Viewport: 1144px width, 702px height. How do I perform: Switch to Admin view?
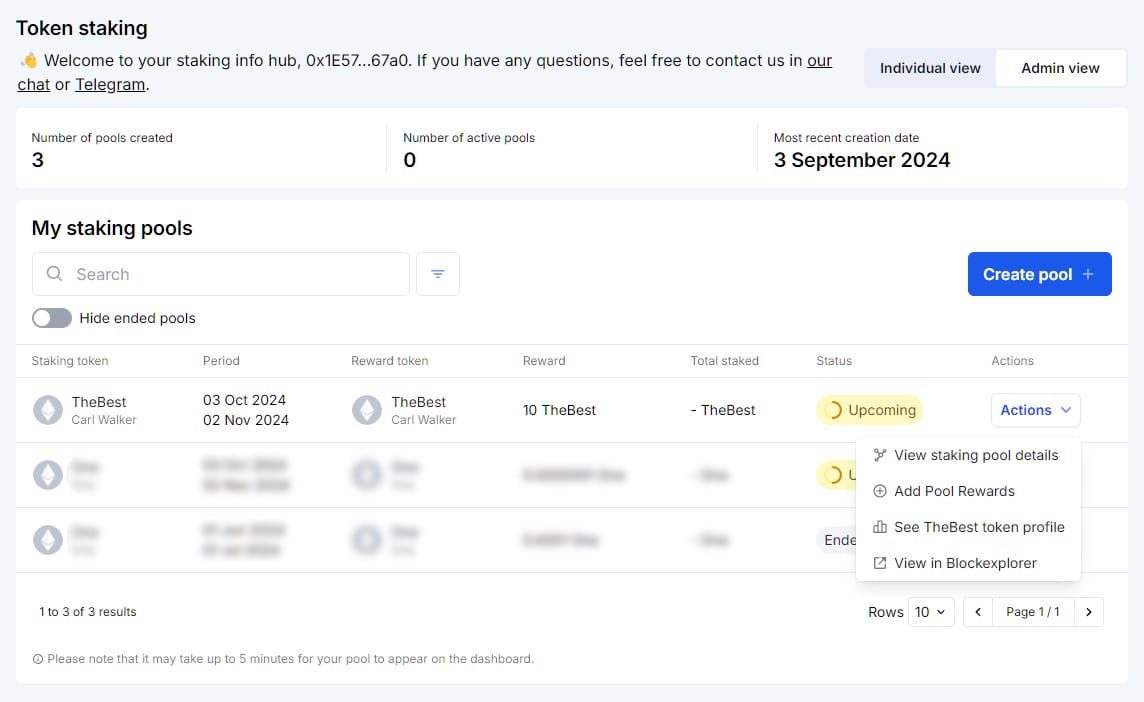click(1060, 68)
